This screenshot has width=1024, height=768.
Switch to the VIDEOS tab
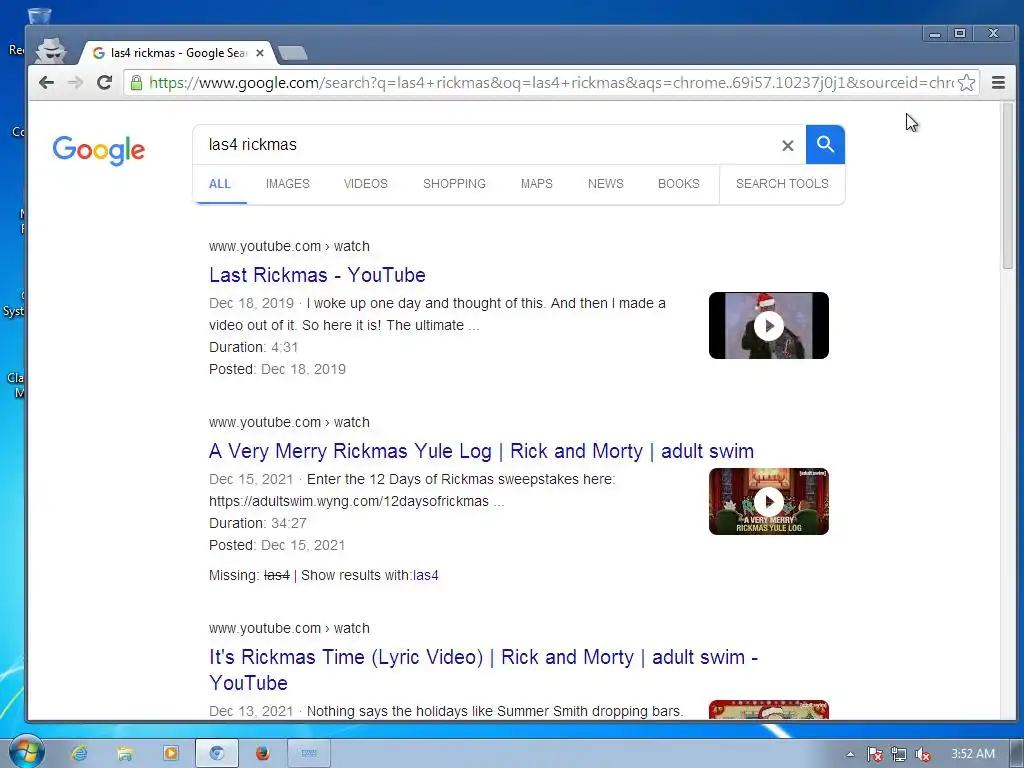[x=366, y=184]
